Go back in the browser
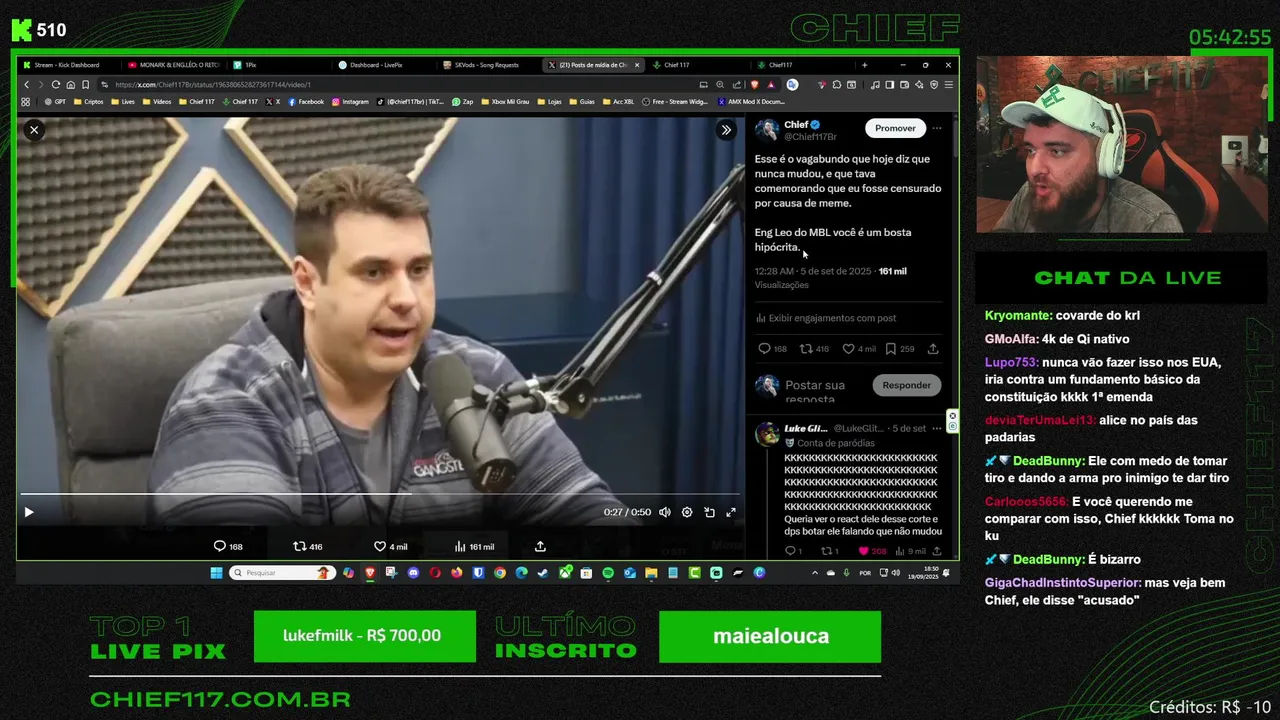Viewport: 1280px width, 720px height. coord(27,85)
